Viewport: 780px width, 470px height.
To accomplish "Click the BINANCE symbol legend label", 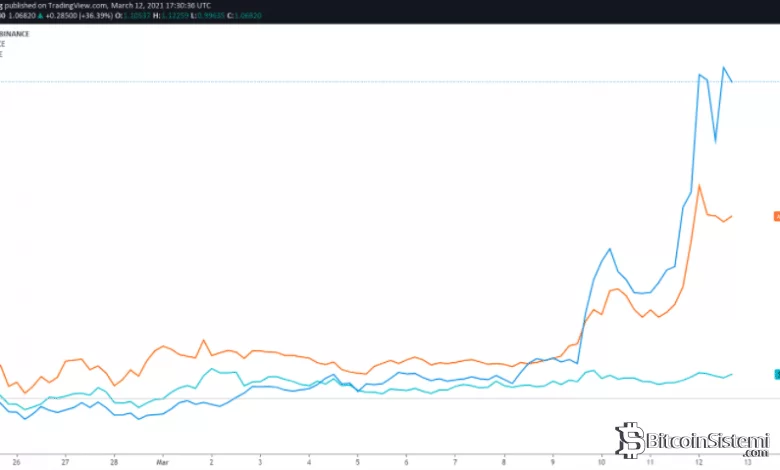I will tap(14, 33).
